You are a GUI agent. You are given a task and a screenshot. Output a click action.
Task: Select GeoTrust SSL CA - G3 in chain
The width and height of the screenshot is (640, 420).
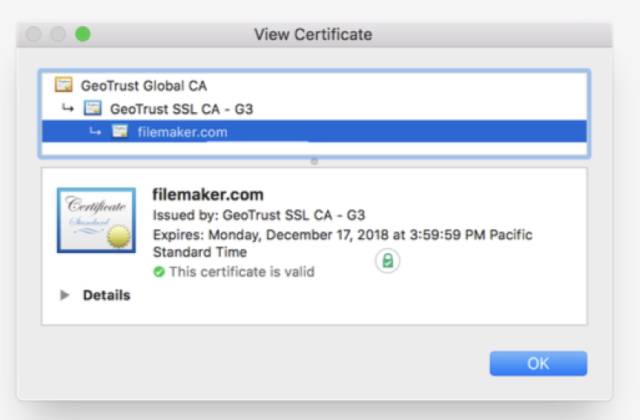click(x=181, y=109)
